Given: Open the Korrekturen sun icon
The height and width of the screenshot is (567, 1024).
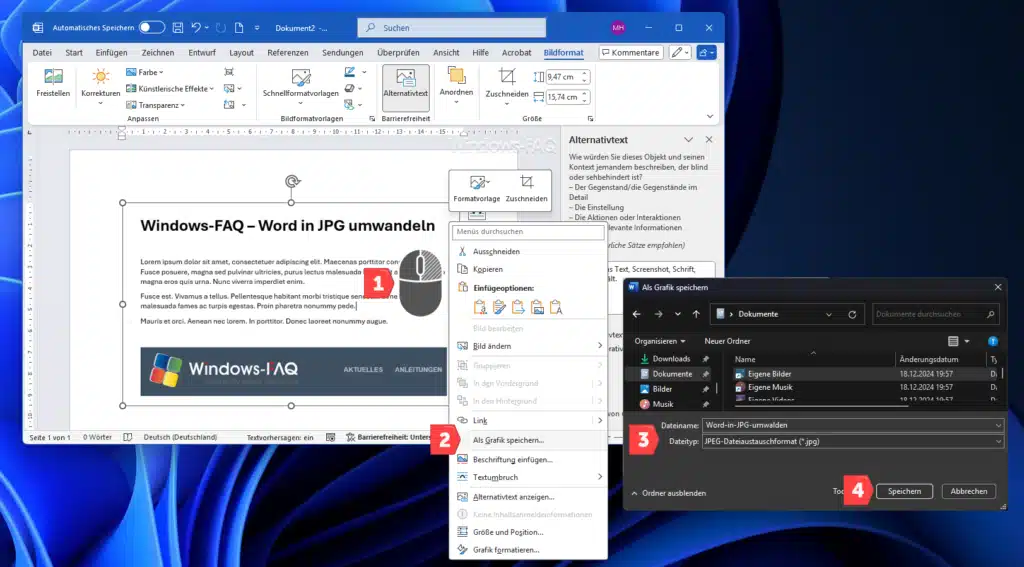Looking at the screenshot, I should (x=101, y=76).
